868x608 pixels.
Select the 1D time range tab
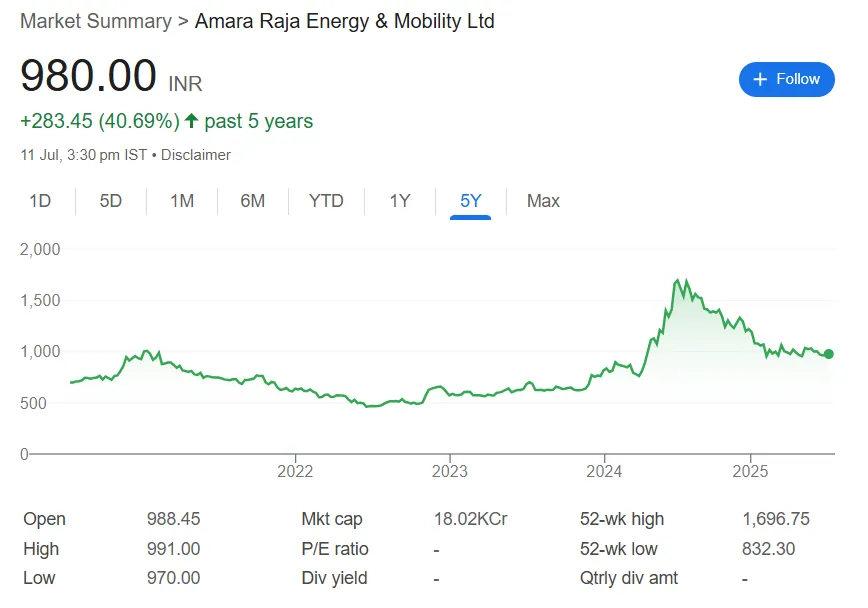(x=40, y=201)
